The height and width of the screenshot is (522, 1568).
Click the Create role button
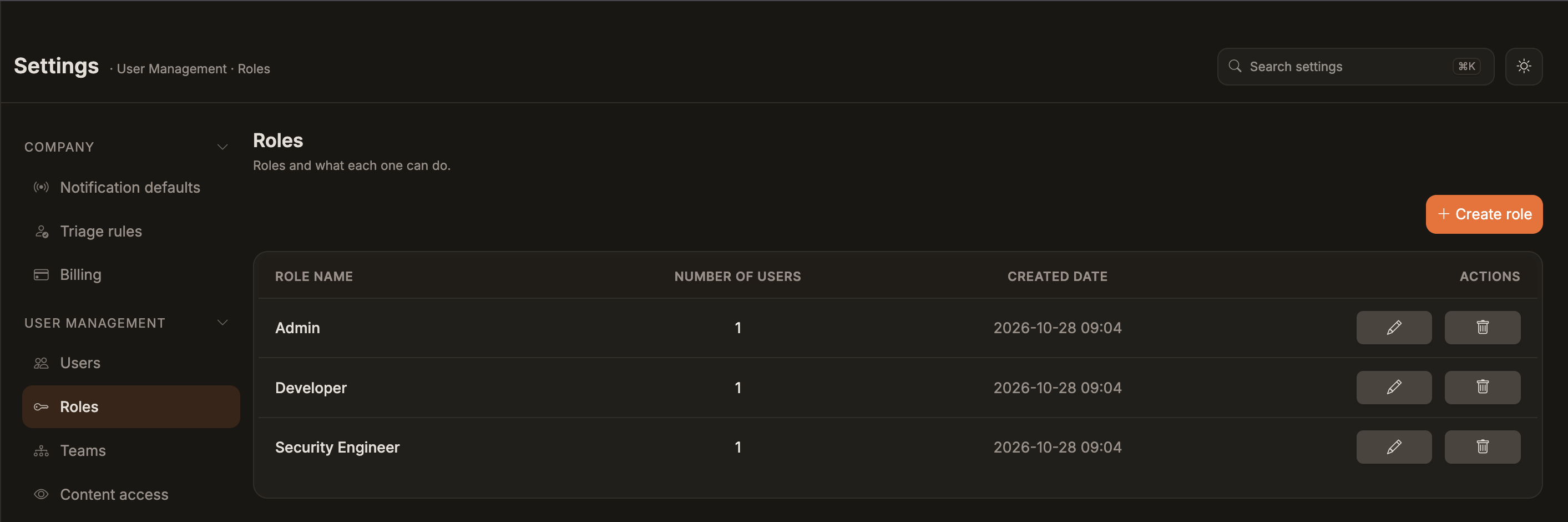tap(1484, 214)
